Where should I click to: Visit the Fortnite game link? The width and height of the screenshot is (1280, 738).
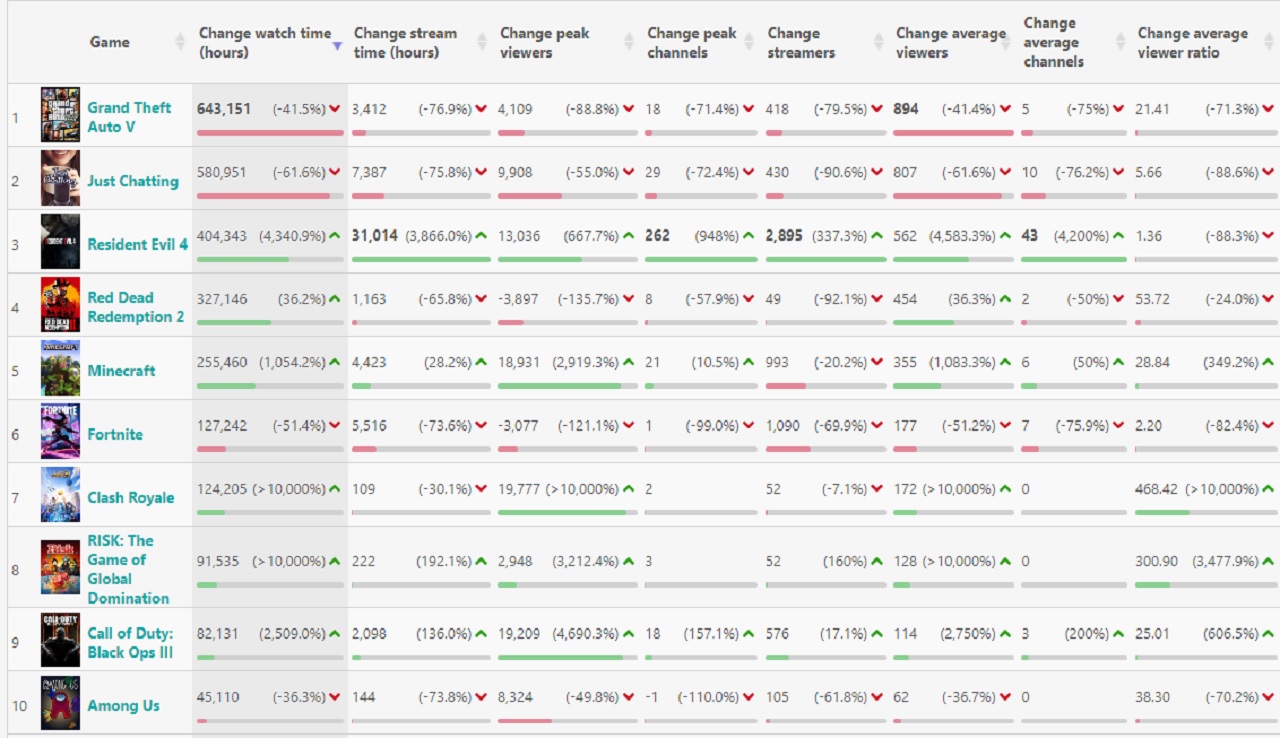point(115,434)
